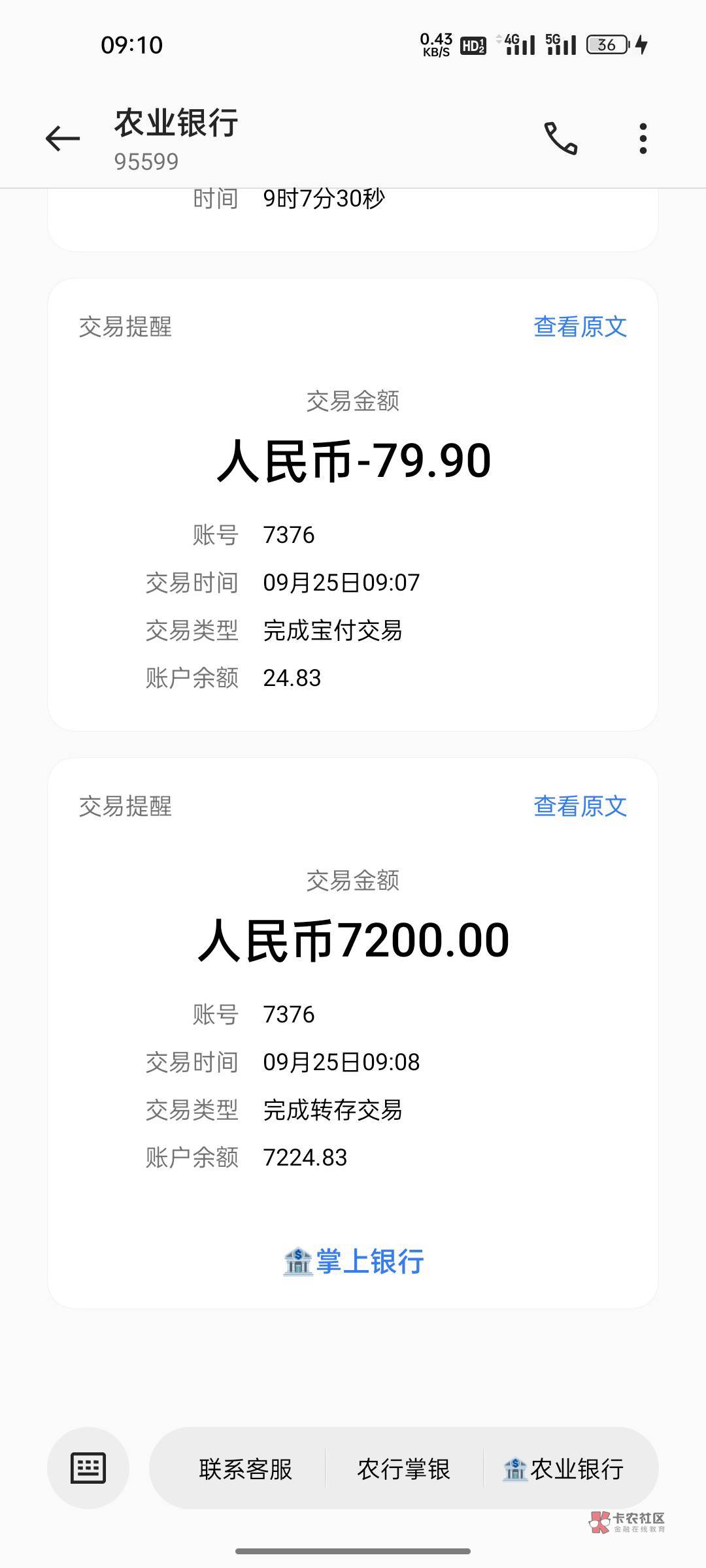
Task: Switch to keyboard input icon
Action: (x=88, y=1469)
